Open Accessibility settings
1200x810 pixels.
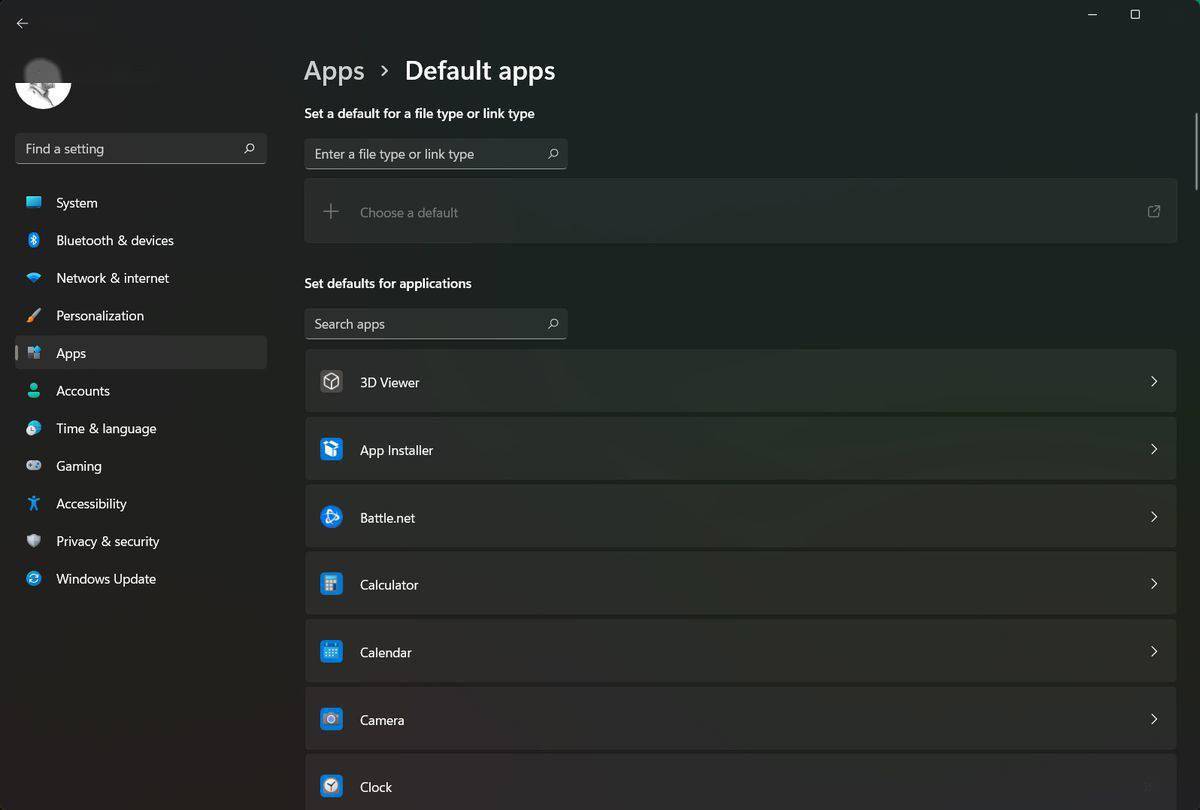[92, 503]
